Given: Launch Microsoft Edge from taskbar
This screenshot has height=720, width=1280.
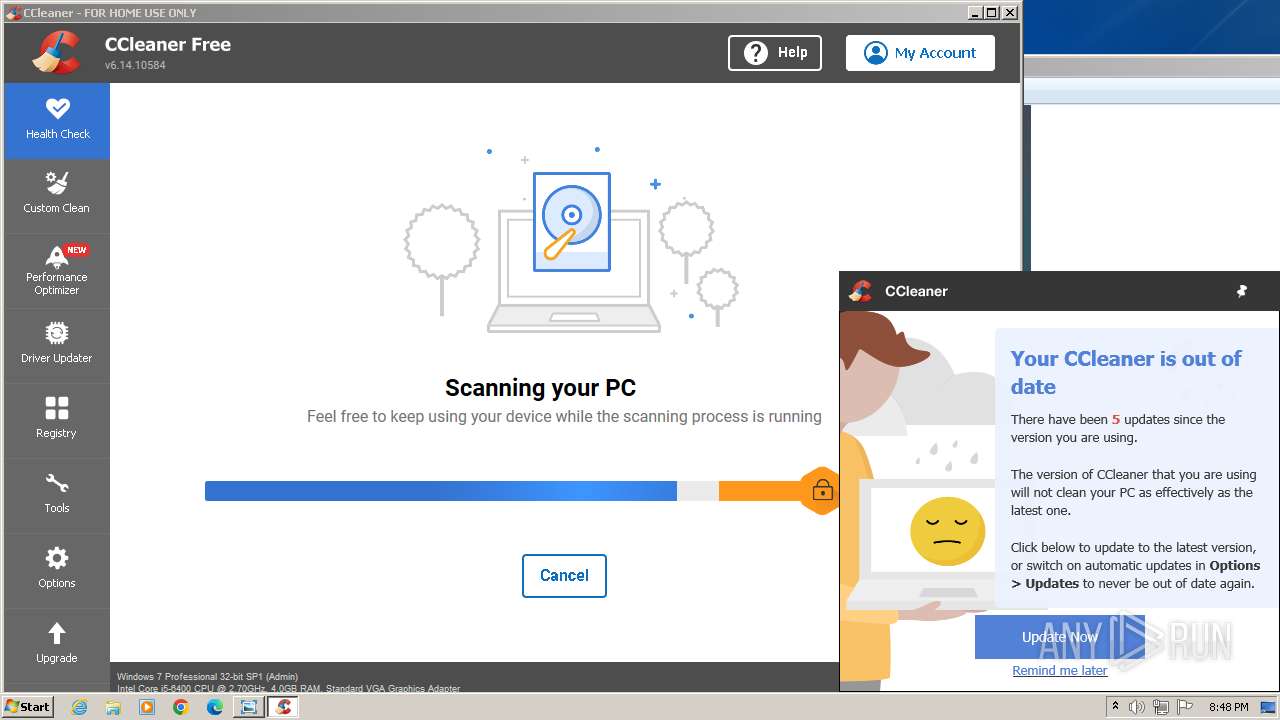Looking at the screenshot, I should pos(215,707).
